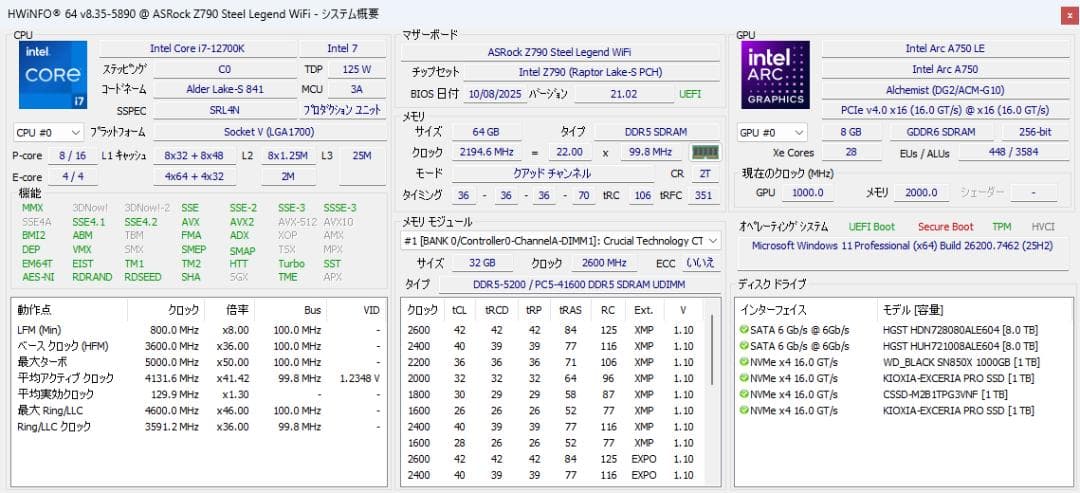This screenshot has width=1080, height=493.
Task: Click the tCL column header
Action: click(x=459, y=310)
